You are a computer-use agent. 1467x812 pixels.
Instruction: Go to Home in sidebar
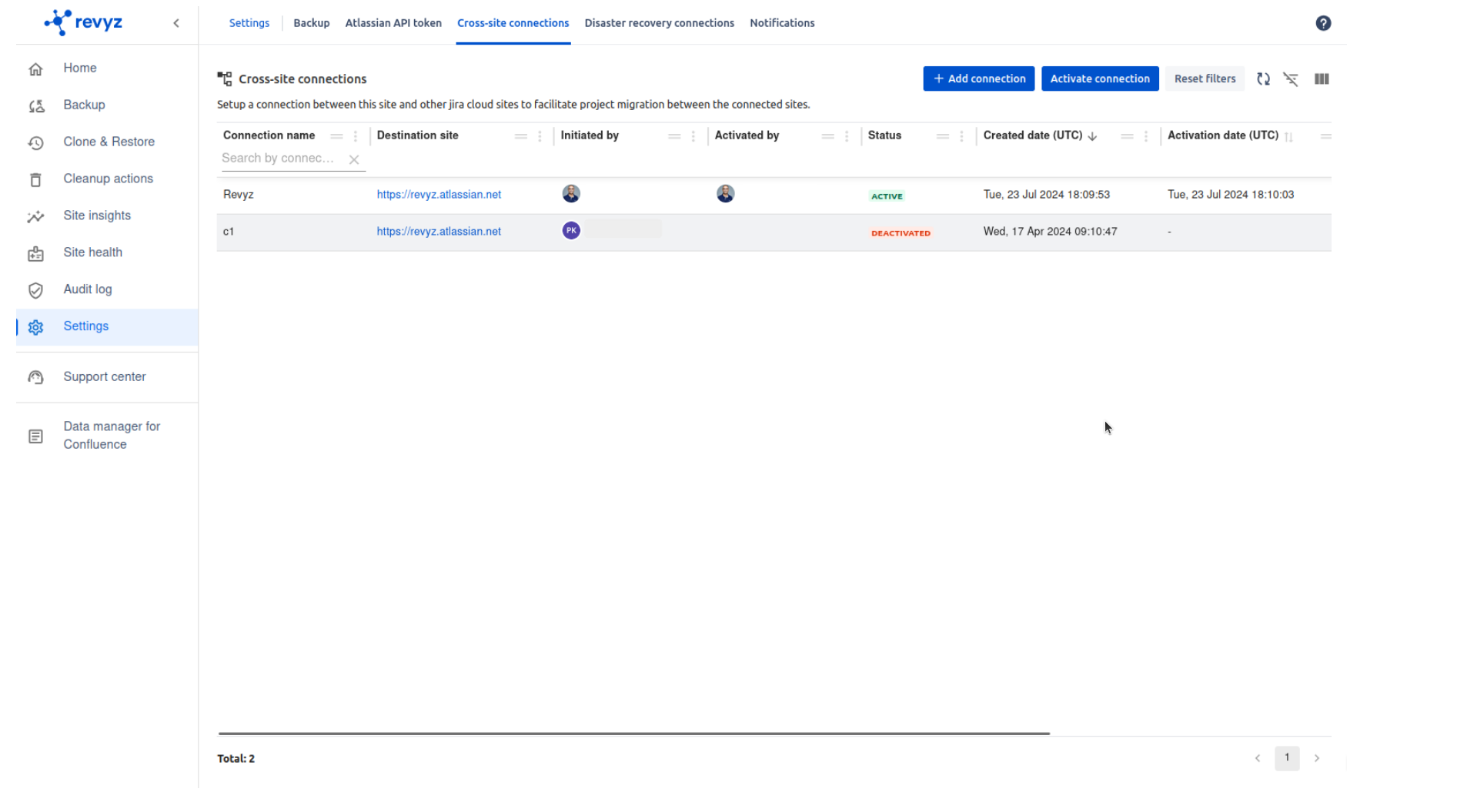coord(80,68)
